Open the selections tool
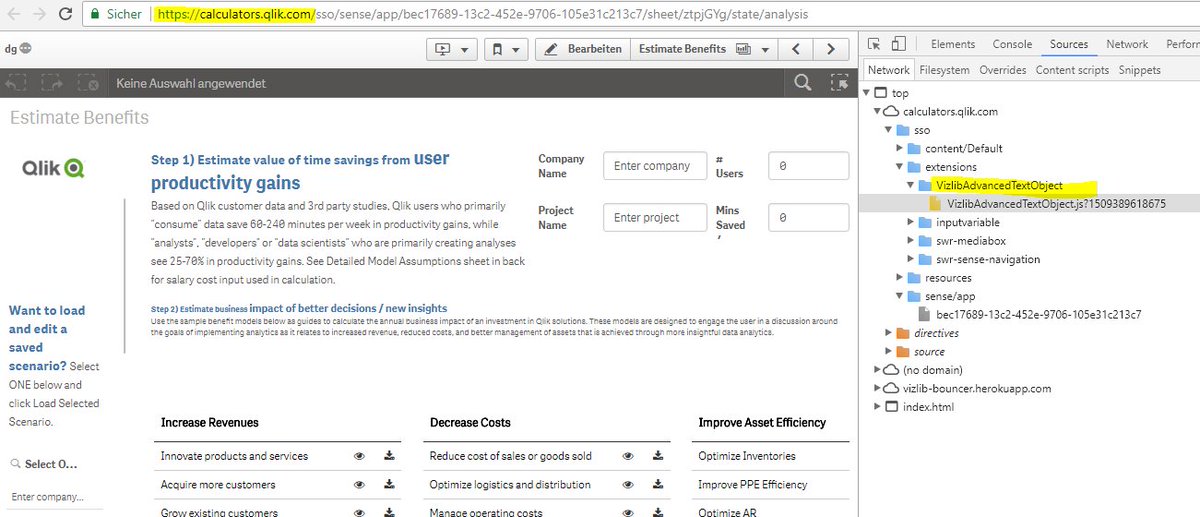This screenshot has width=1200, height=517. click(x=838, y=84)
